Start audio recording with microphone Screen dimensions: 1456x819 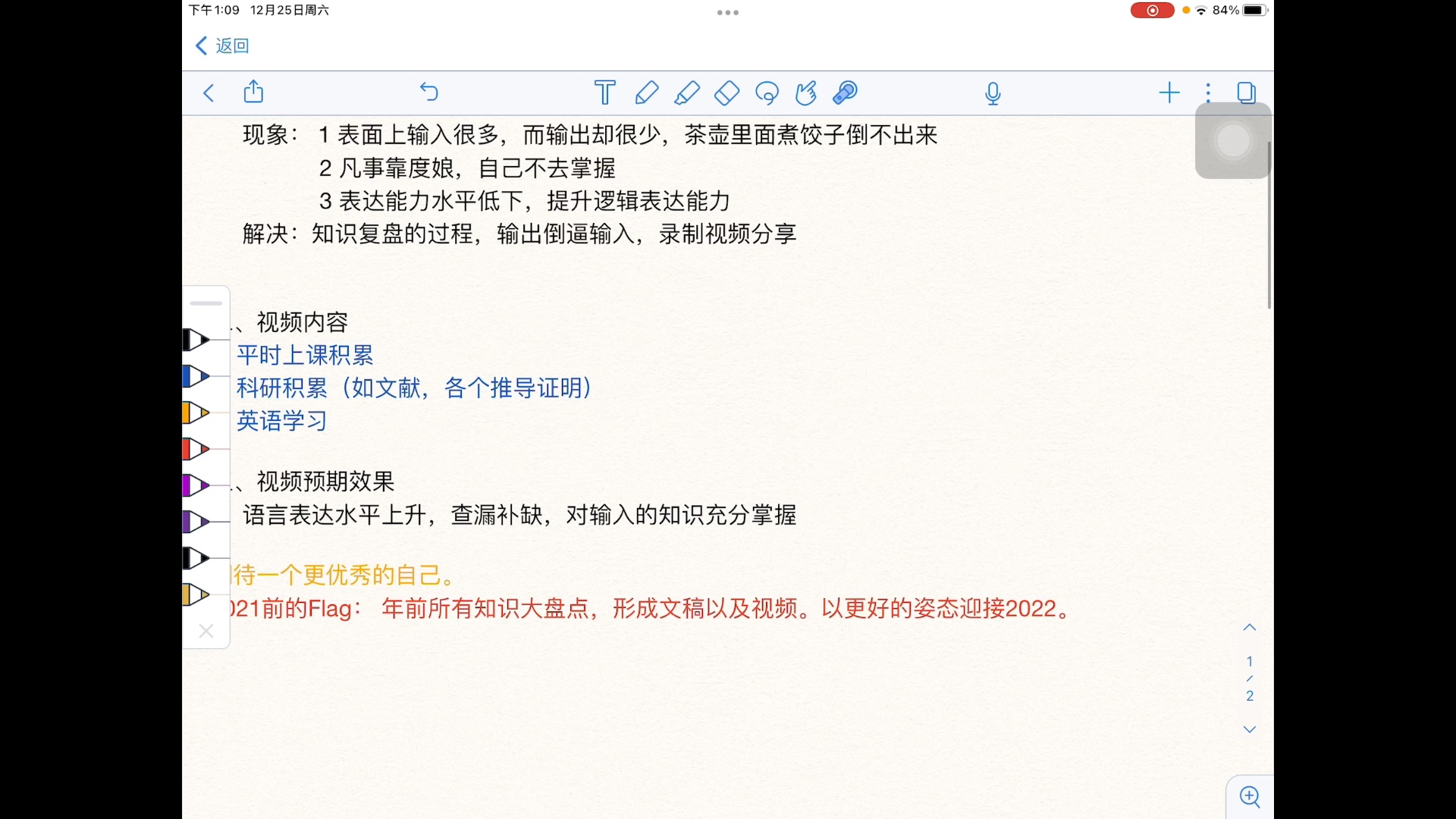coord(993,93)
